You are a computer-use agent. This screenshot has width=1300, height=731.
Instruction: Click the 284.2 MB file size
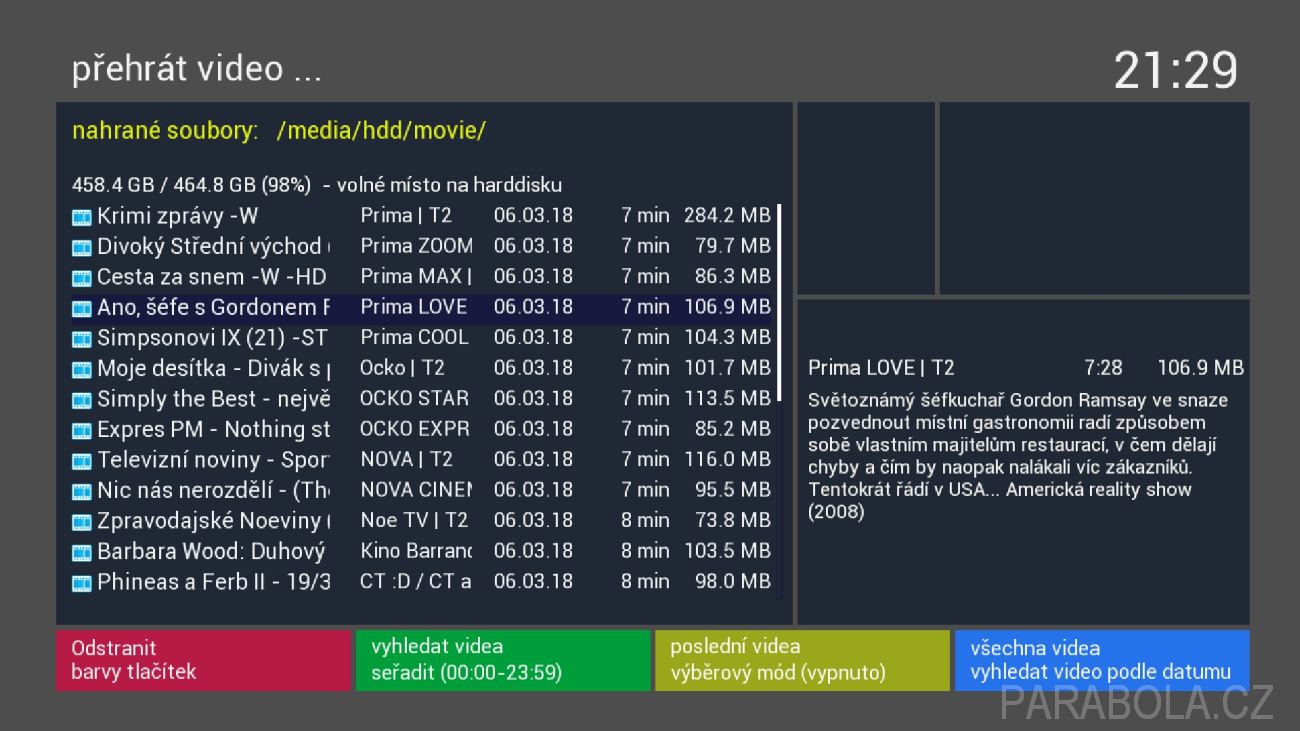click(x=727, y=216)
